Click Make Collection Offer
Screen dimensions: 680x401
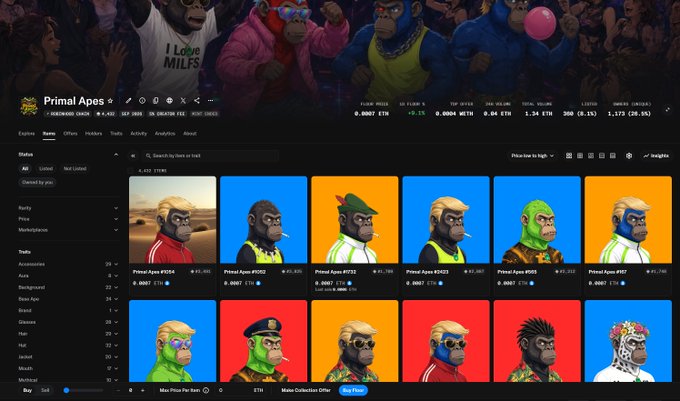(306, 390)
